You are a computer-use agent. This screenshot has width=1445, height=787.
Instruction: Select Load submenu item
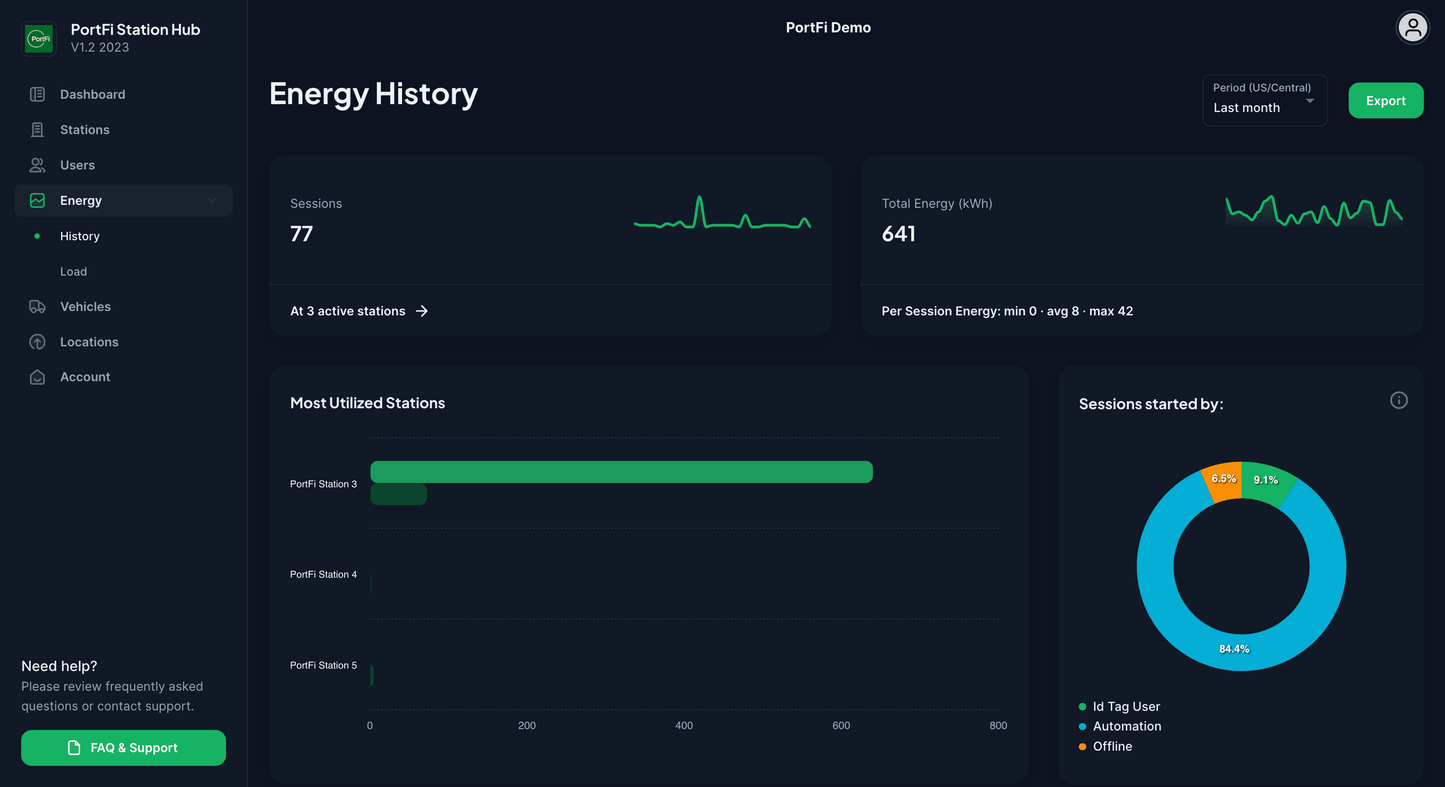tap(73, 272)
